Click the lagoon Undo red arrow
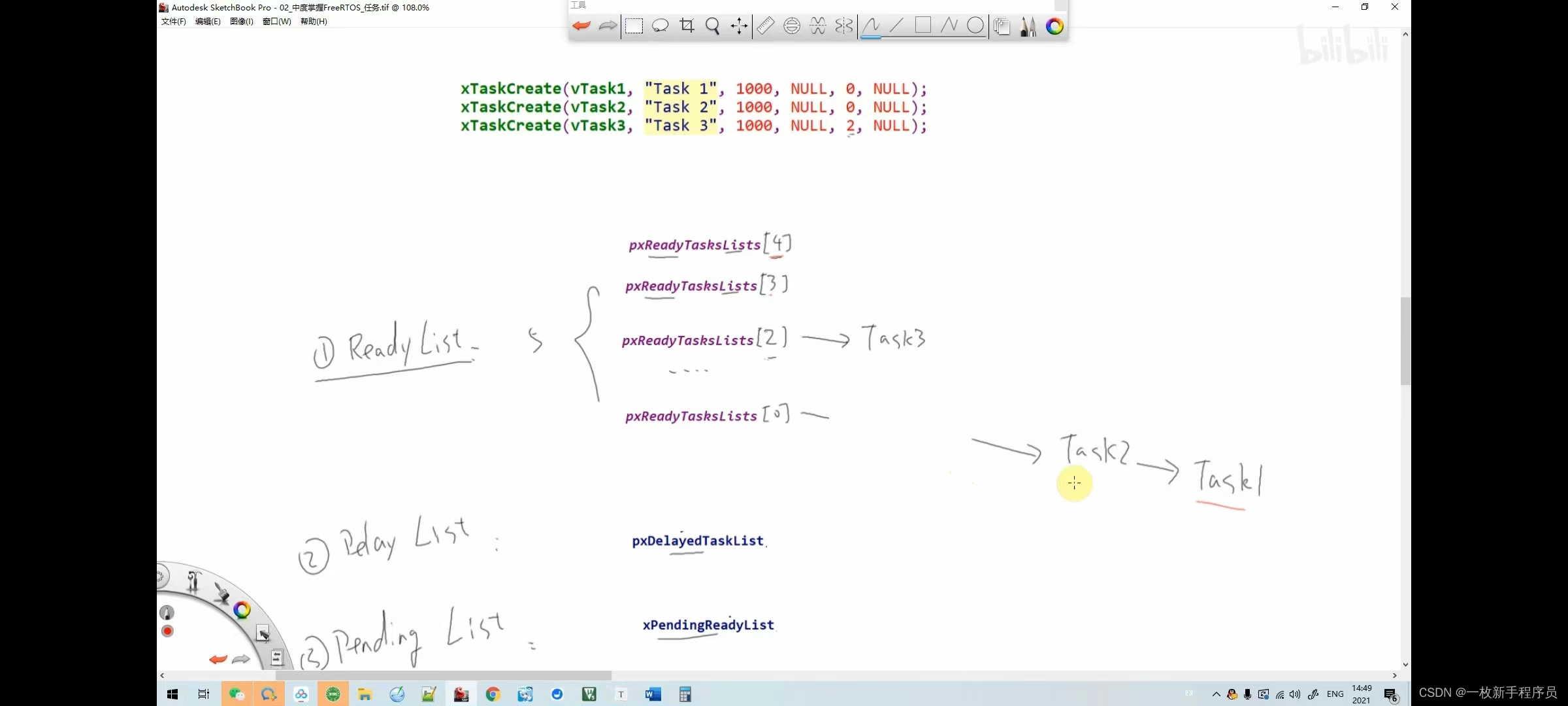 (218, 659)
